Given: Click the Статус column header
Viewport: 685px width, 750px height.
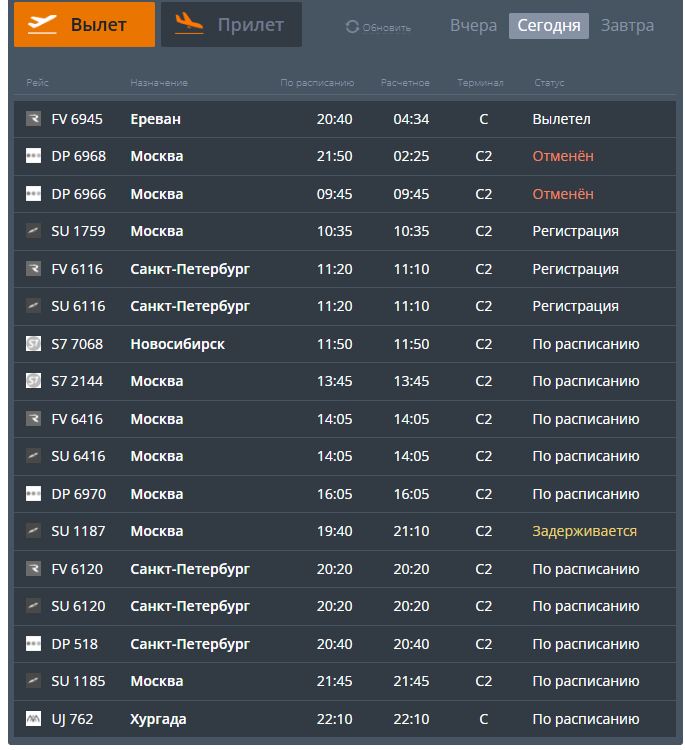Looking at the screenshot, I should point(549,83).
